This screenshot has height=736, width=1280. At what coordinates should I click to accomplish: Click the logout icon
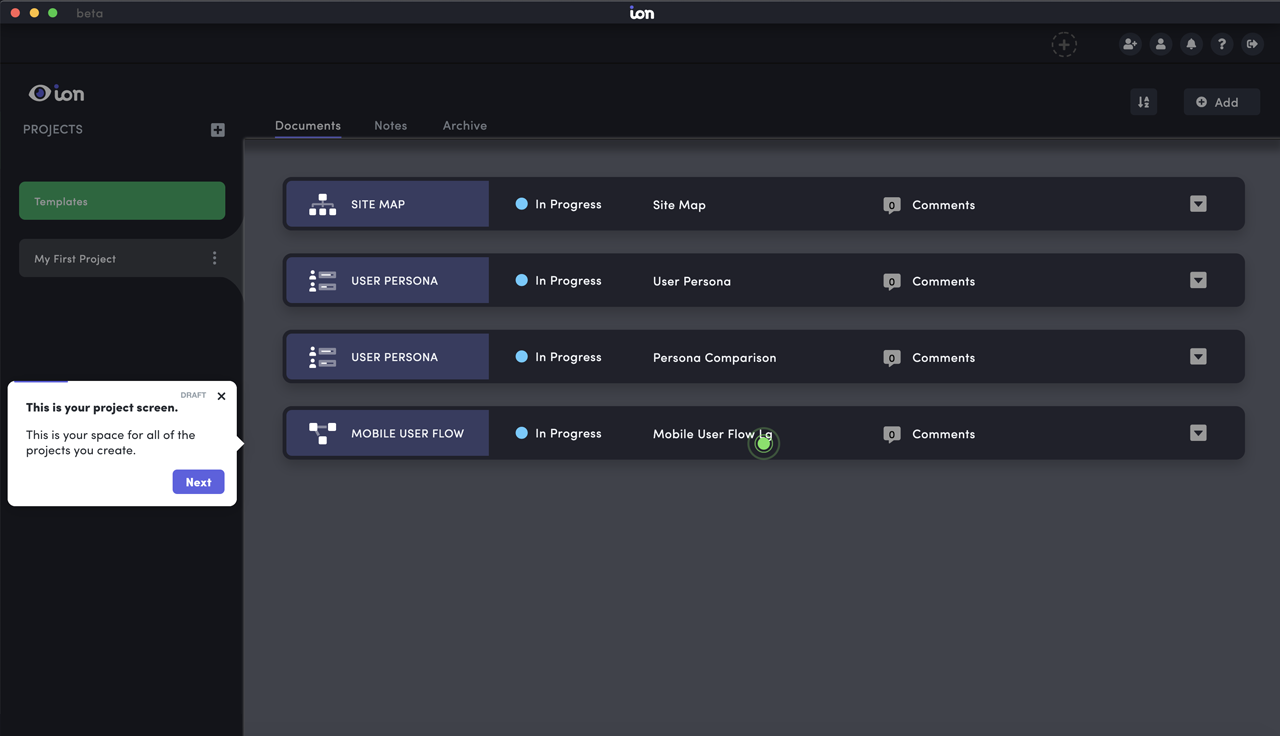tap(1252, 44)
